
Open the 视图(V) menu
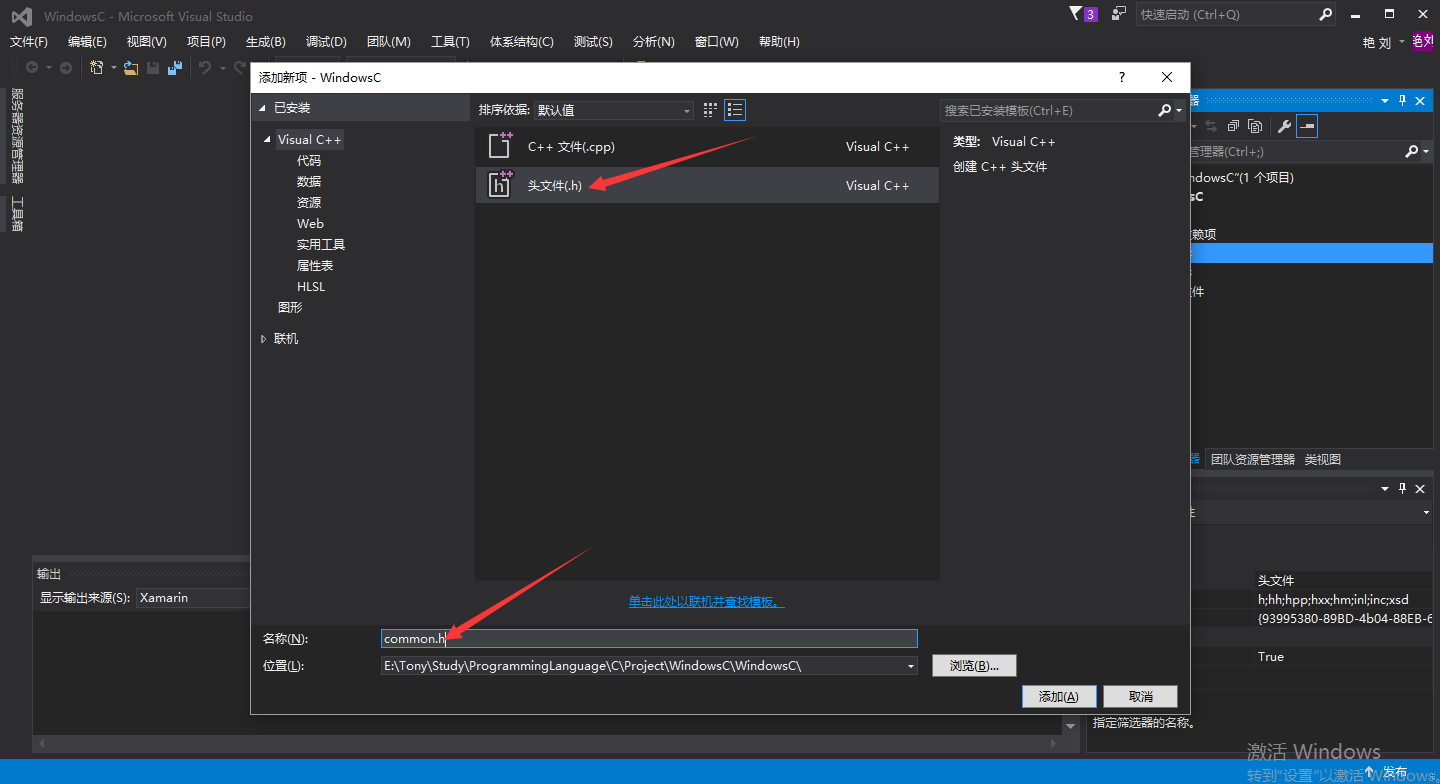pyautogui.click(x=146, y=42)
